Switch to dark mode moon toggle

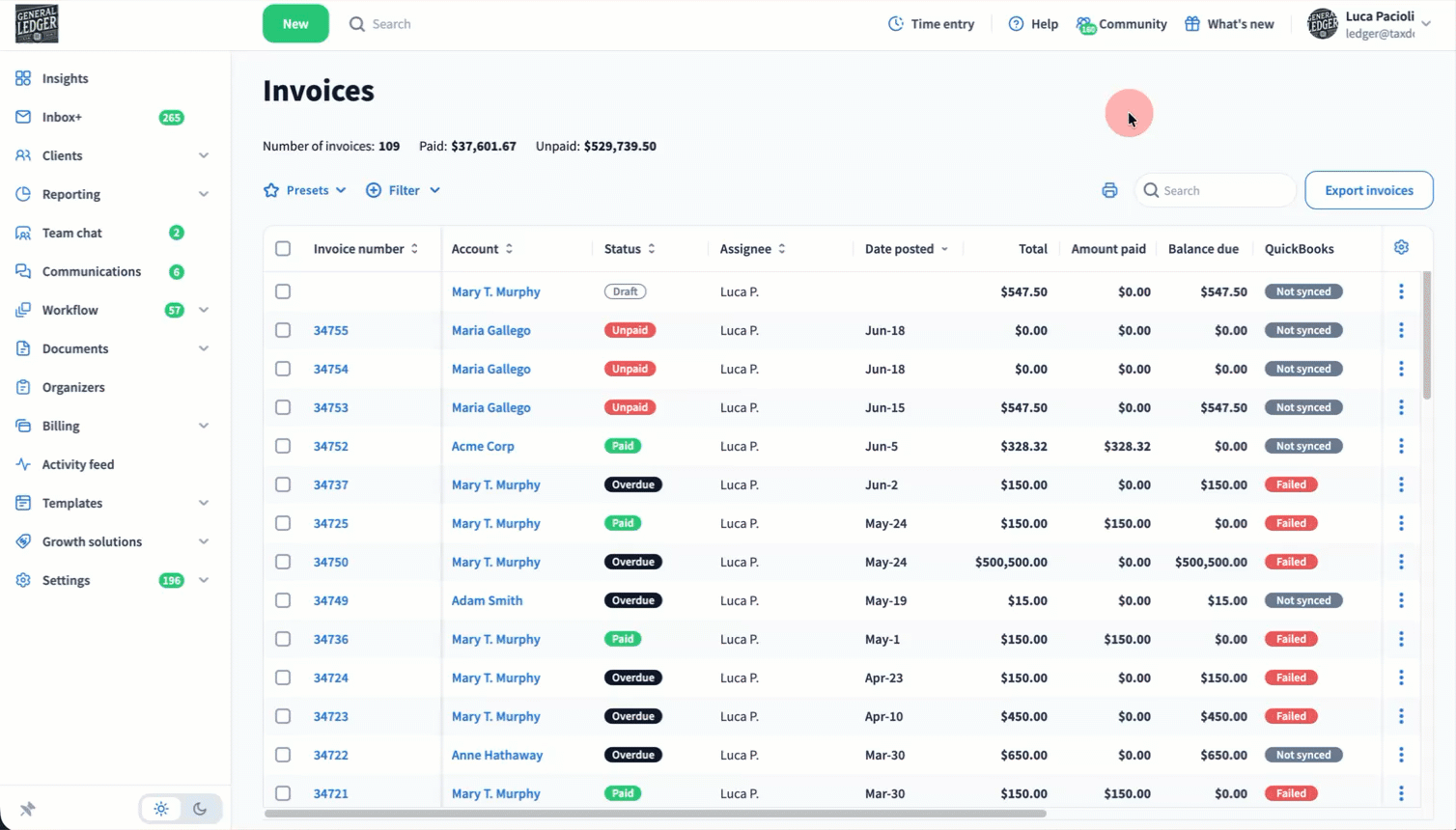(200, 809)
